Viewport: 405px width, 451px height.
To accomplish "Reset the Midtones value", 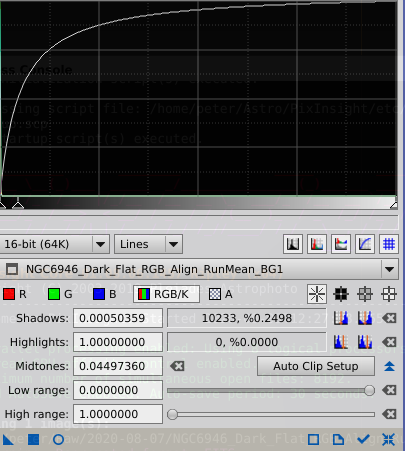I will [177, 366].
